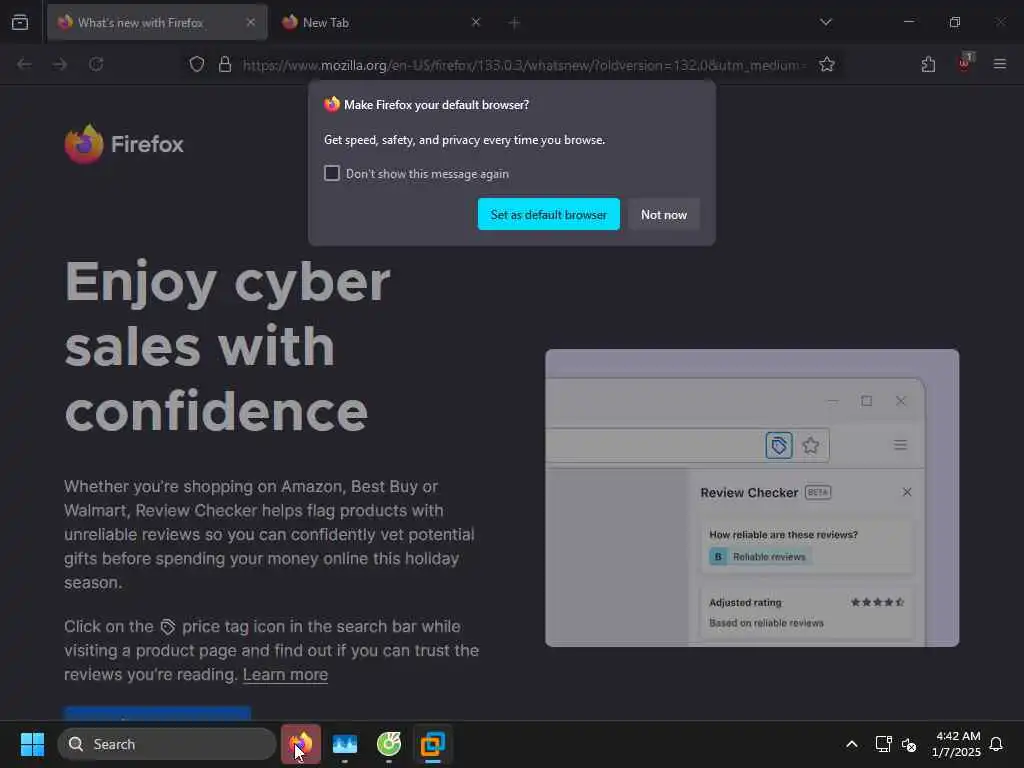
Task: Reload the current page
Action: point(96,64)
